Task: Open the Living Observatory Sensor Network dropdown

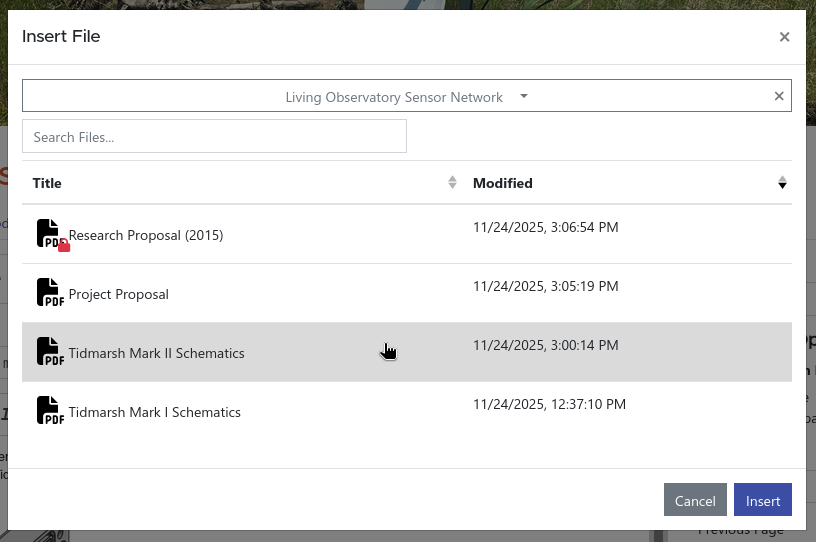Action: 393,97
